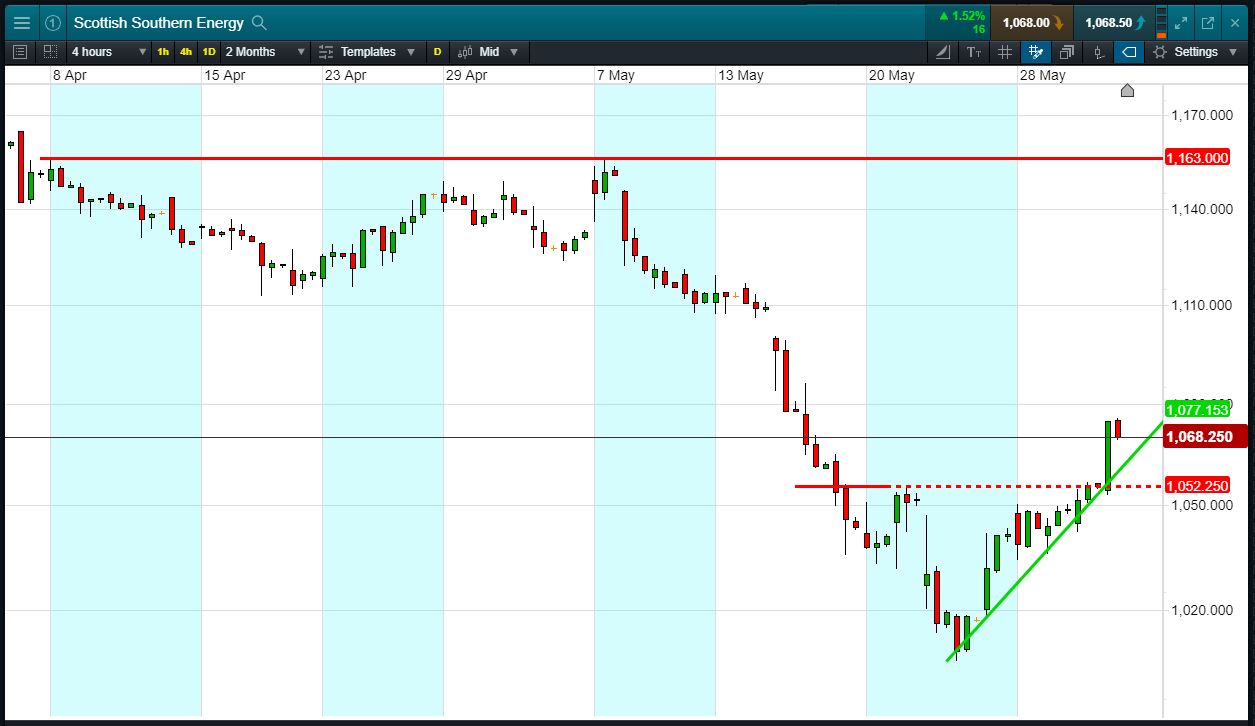Open the 4 hours interval dropdown
Viewport: 1255px width, 726px height.
pos(109,52)
